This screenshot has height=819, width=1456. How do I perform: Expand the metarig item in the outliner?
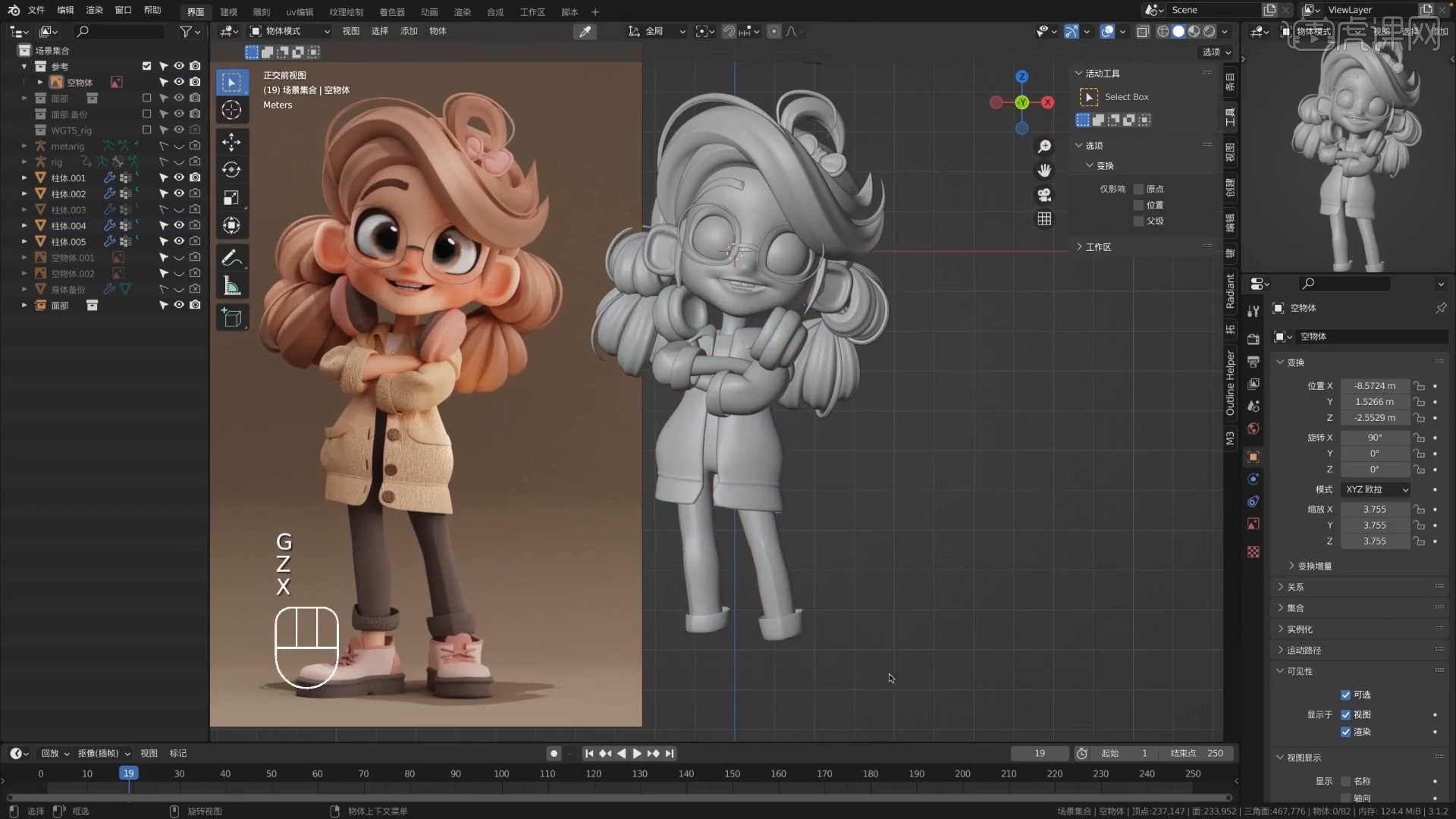click(x=24, y=145)
